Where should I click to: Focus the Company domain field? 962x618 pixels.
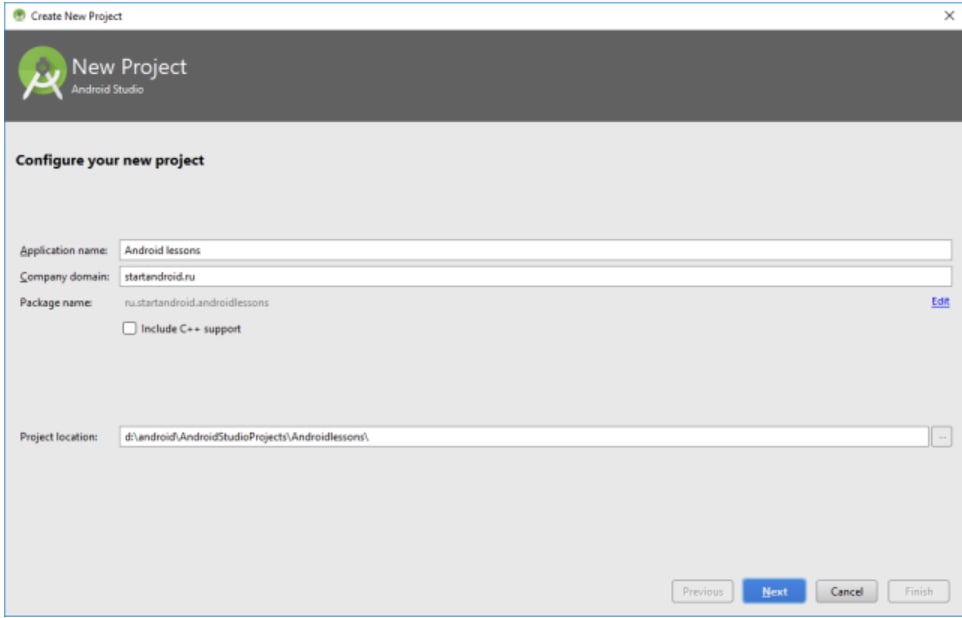pyautogui.click(x=536, y=276)
